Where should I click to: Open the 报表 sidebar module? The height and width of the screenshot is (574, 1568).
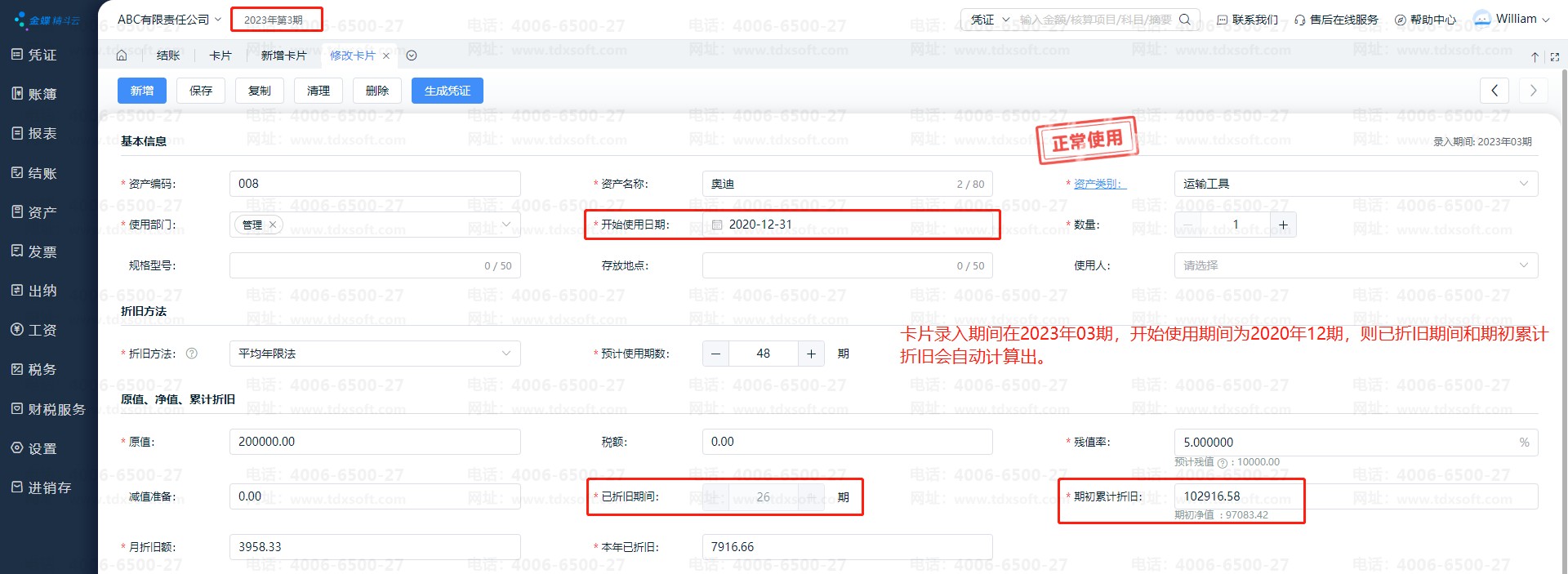(34, 133)
